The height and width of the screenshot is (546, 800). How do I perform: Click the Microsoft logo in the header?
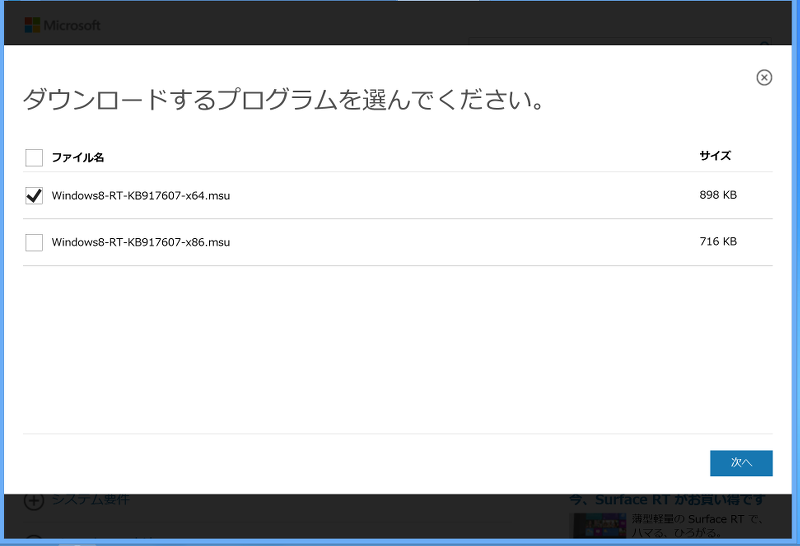click(x=62, y=25)
